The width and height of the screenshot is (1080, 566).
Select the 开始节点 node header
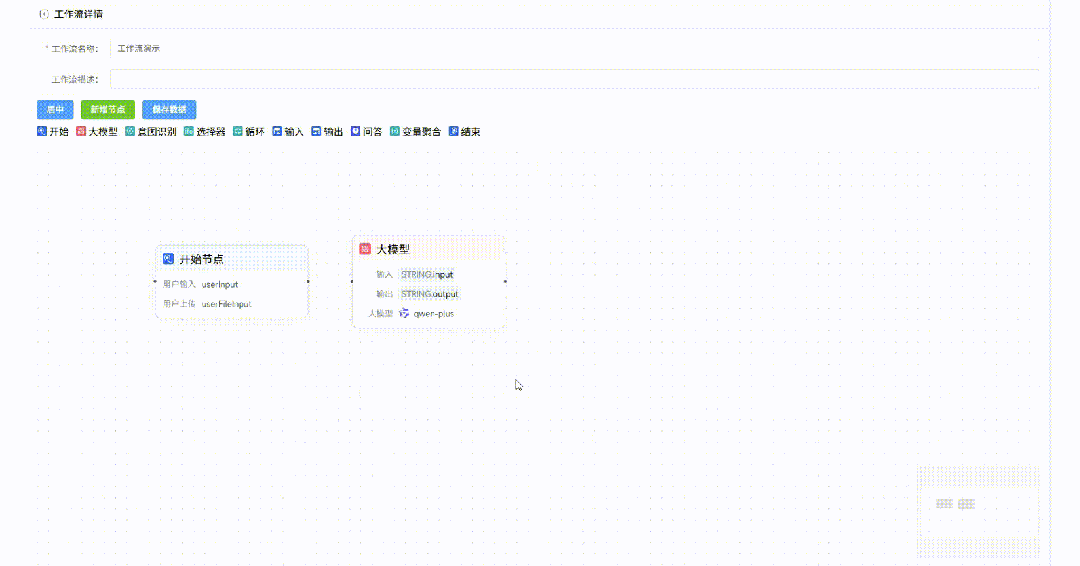[x=231, y=258]
